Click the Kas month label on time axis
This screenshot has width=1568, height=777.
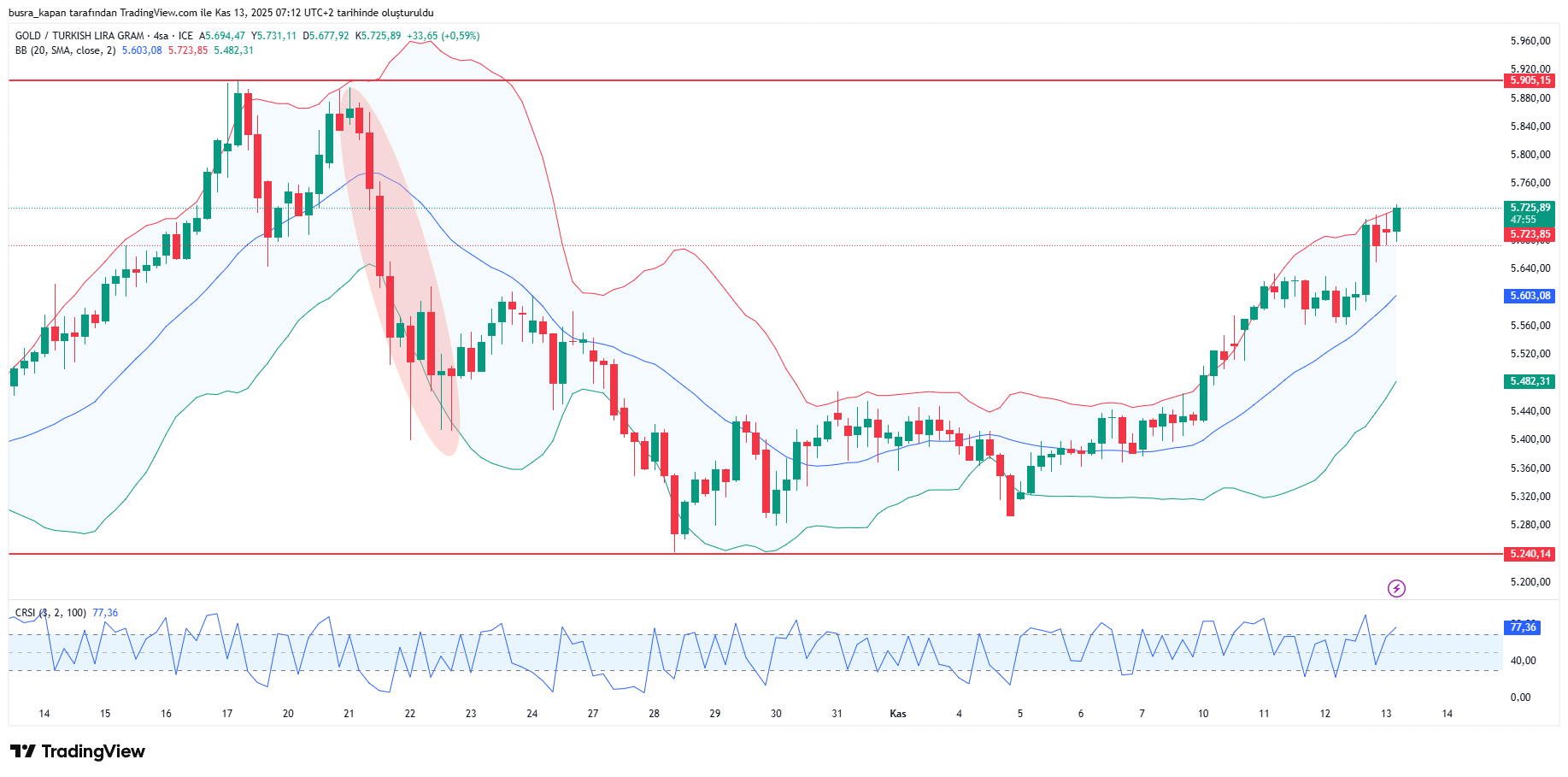click(x=898, y=714)
